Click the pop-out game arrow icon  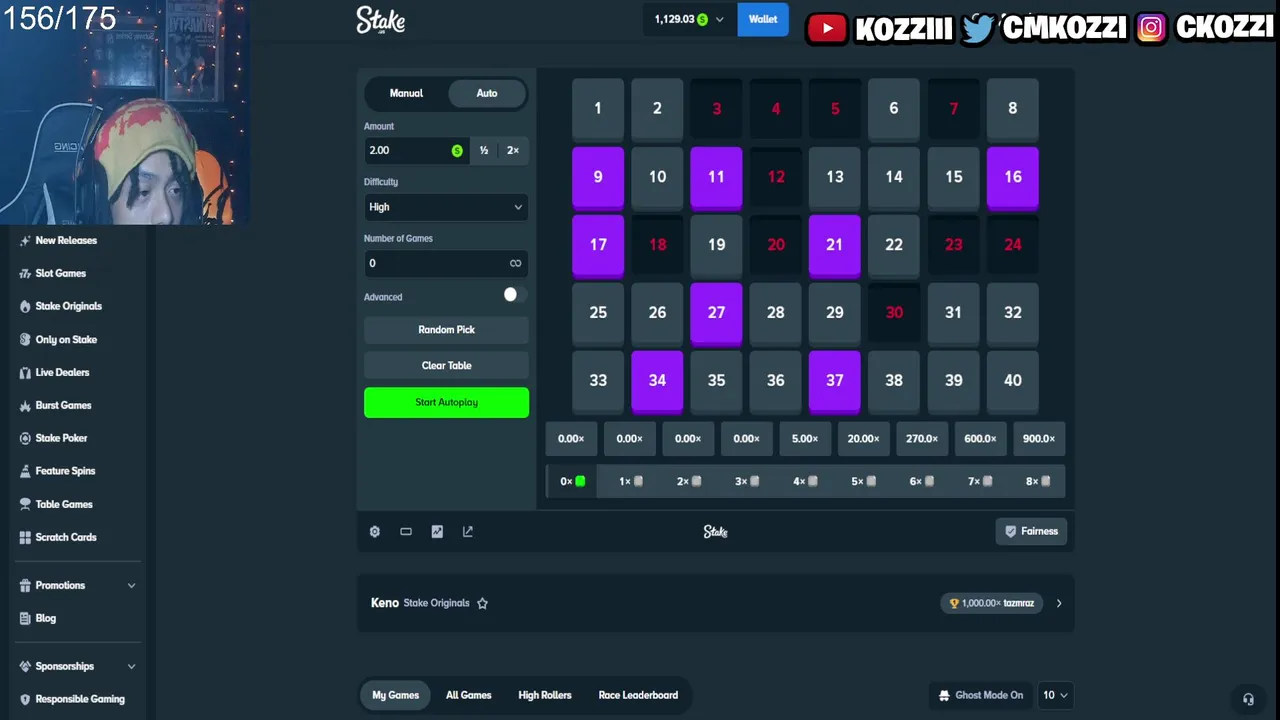(467, 532)
